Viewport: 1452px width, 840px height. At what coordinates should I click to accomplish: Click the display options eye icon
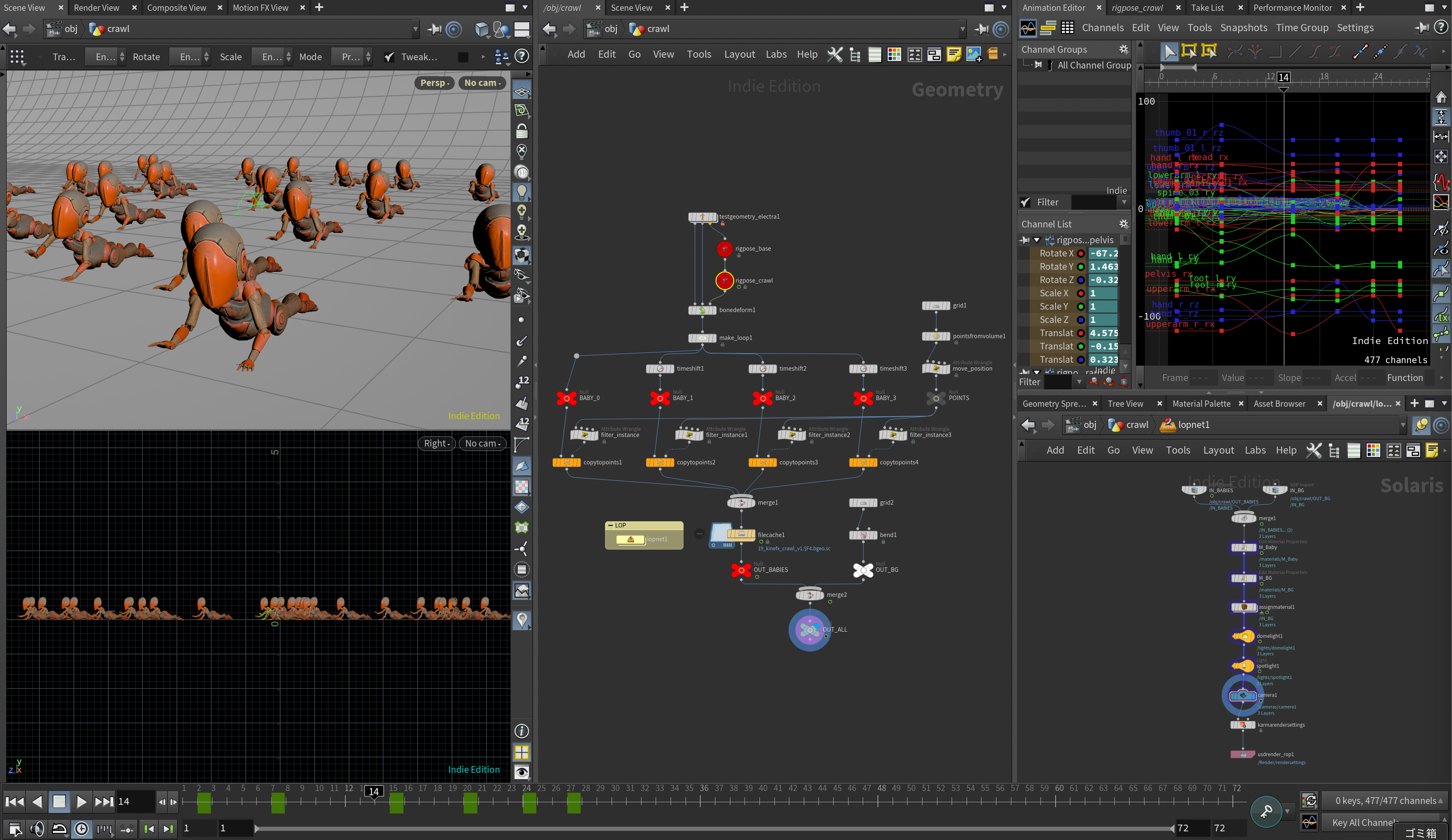click(521, 772)
